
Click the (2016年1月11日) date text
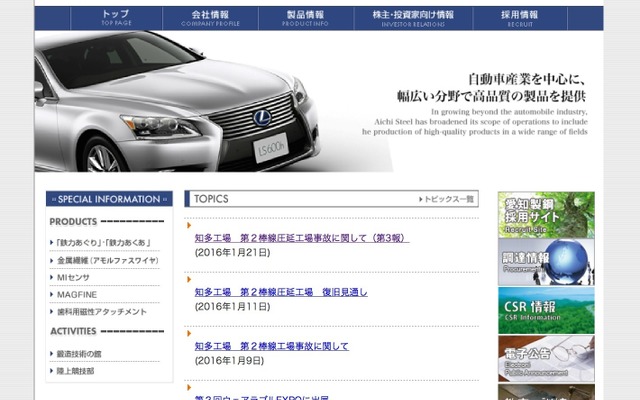[232, 307]
